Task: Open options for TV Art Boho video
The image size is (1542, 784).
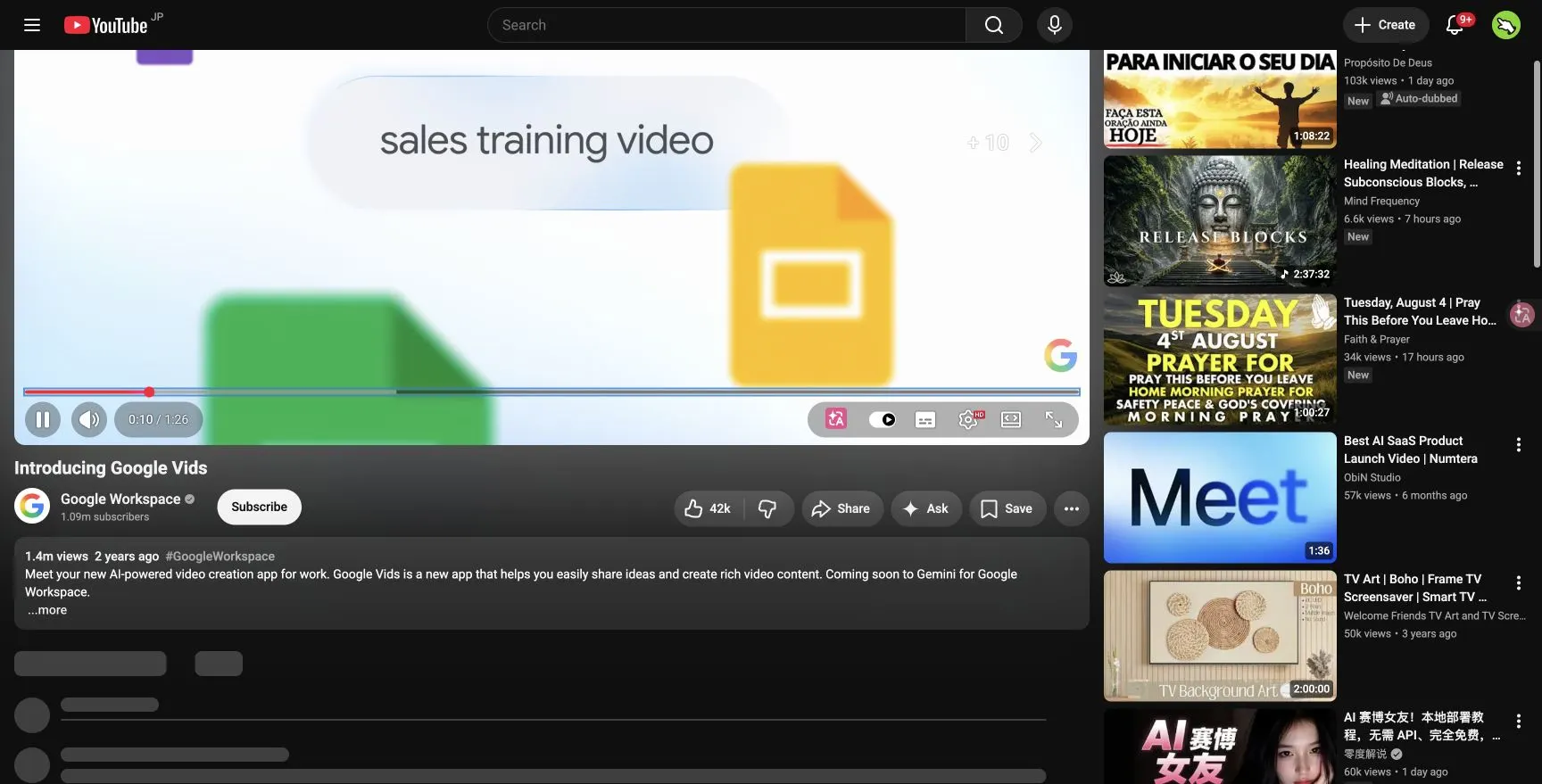Action: (1519, 582)
